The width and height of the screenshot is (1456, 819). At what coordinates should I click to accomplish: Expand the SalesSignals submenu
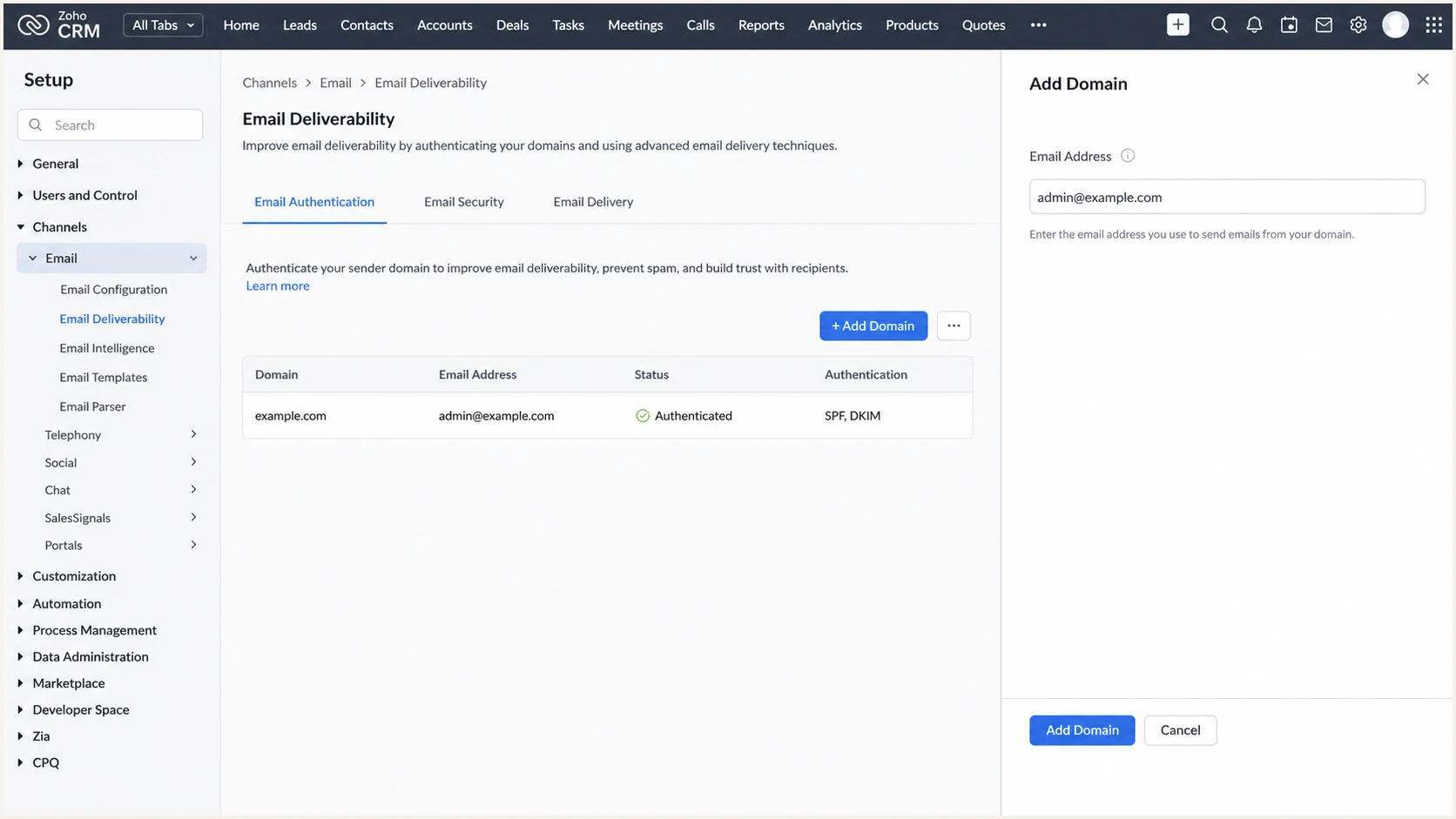pyautogui.click(x=193, y=518)
